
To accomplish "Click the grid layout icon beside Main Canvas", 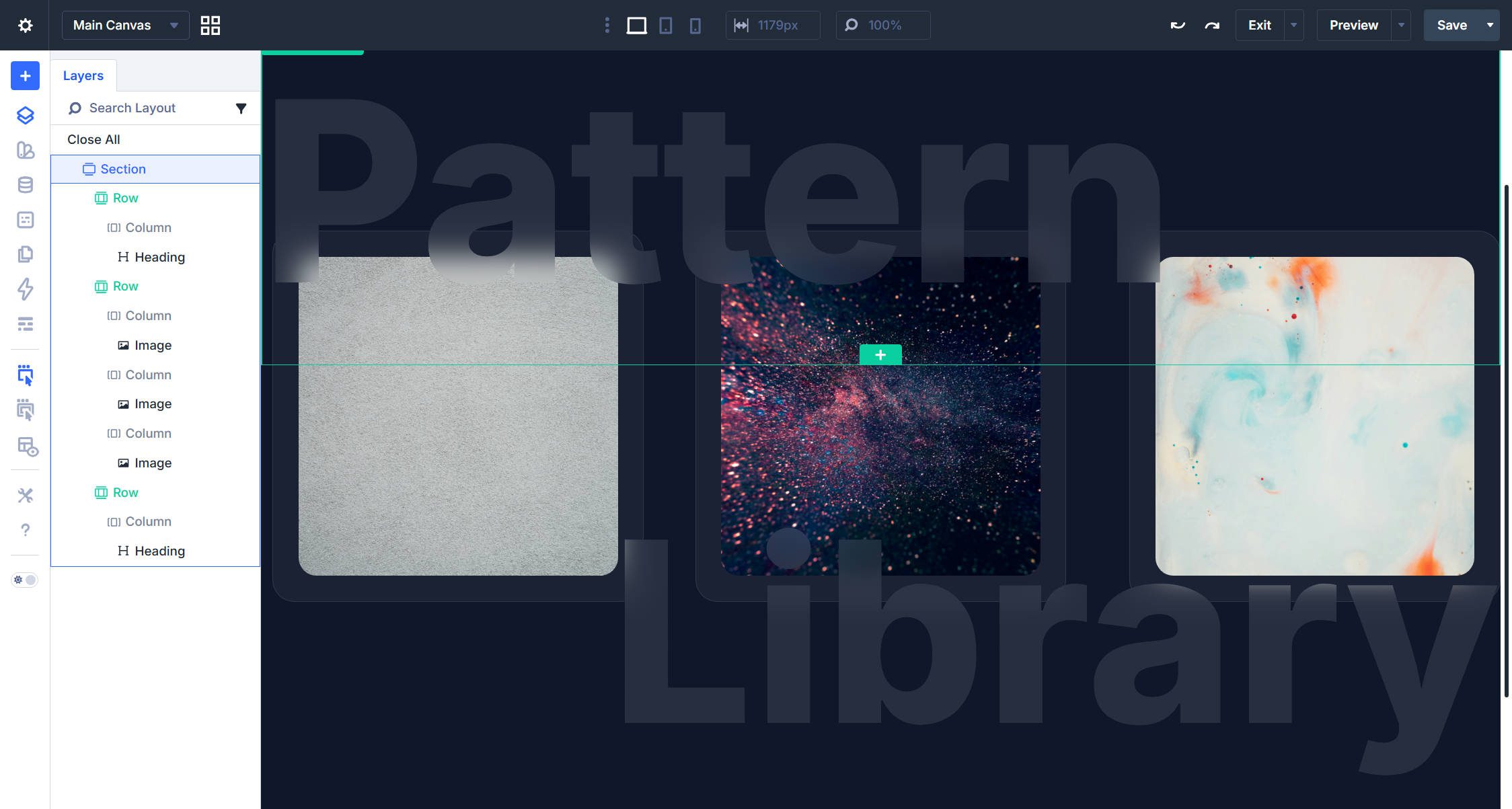I will [209, 25].
